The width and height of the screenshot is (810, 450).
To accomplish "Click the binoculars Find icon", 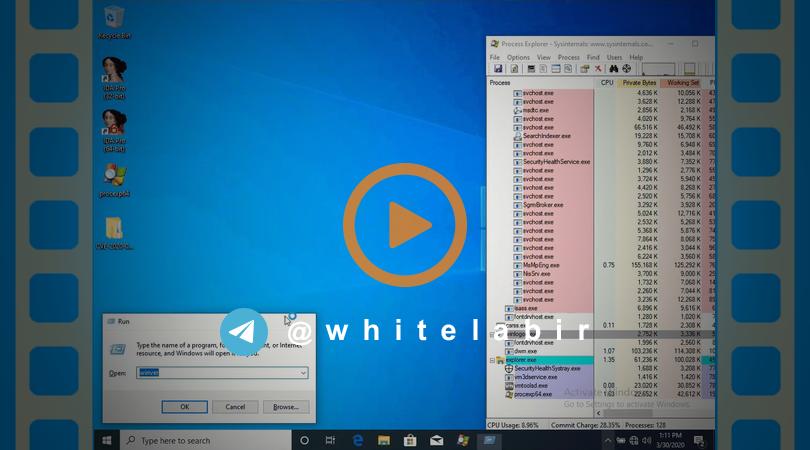I will [614, 69].
